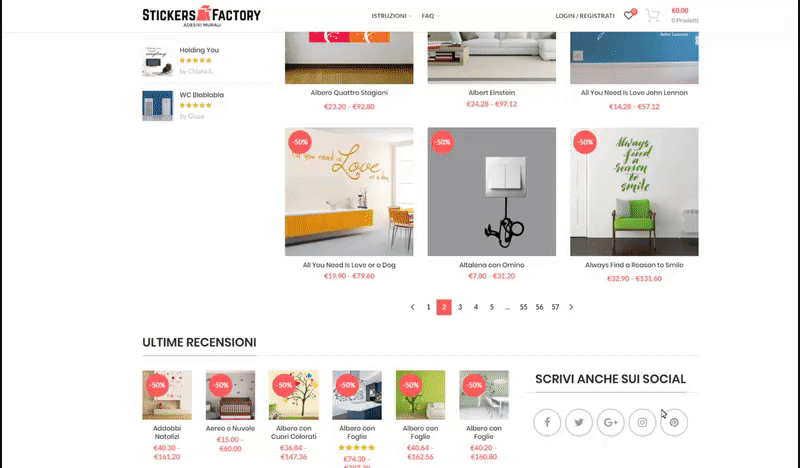Open the wishlist heart icon
The image size is (800, 468).
tap(629, 15)
